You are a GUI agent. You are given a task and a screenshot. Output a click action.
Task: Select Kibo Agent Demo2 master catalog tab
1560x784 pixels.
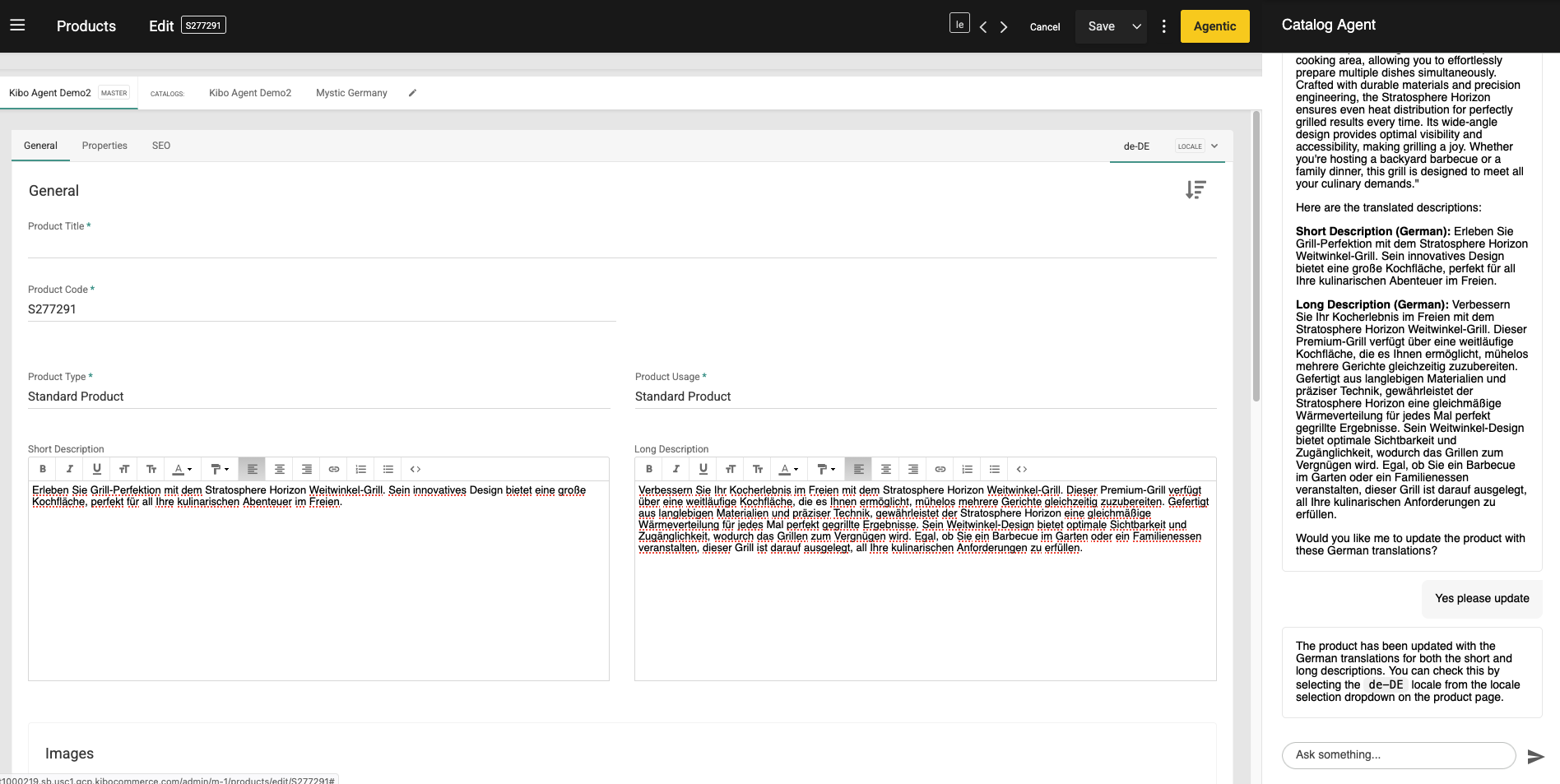click(x=69, y=93)
